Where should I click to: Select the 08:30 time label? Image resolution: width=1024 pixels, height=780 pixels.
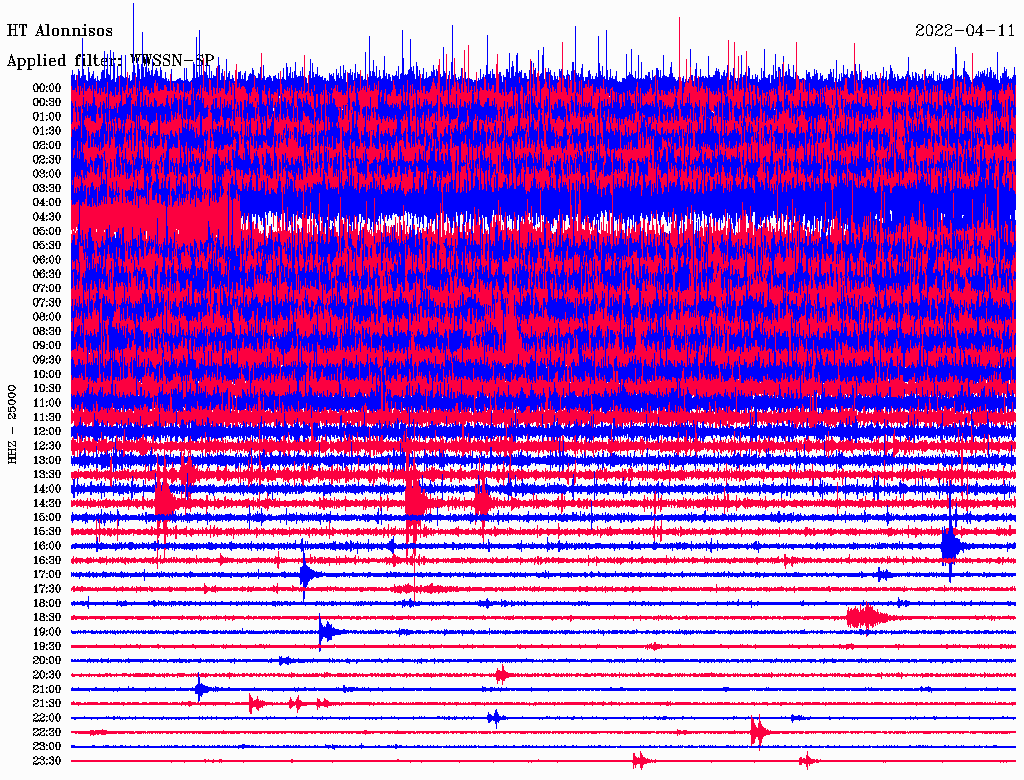[47, 332]
